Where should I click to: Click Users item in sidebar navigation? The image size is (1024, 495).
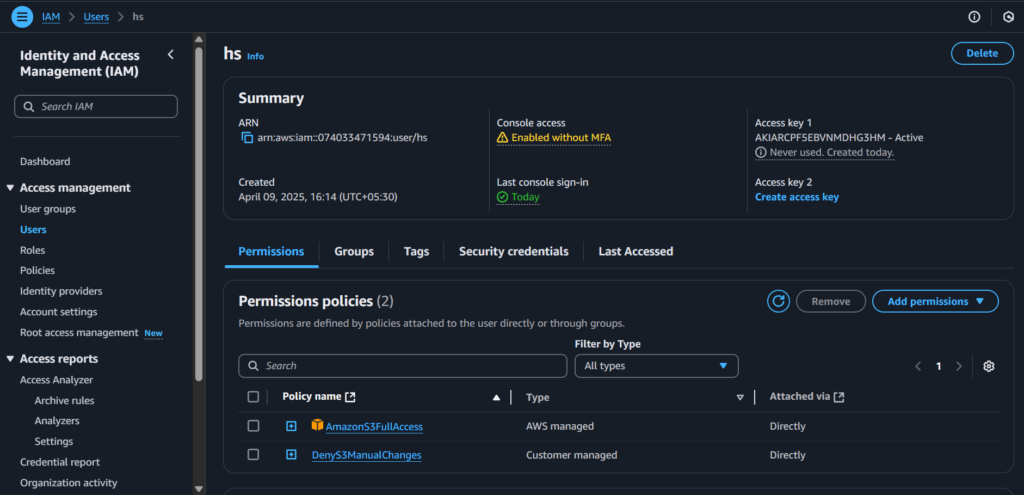pyautogui.click(x=33, y=230)
